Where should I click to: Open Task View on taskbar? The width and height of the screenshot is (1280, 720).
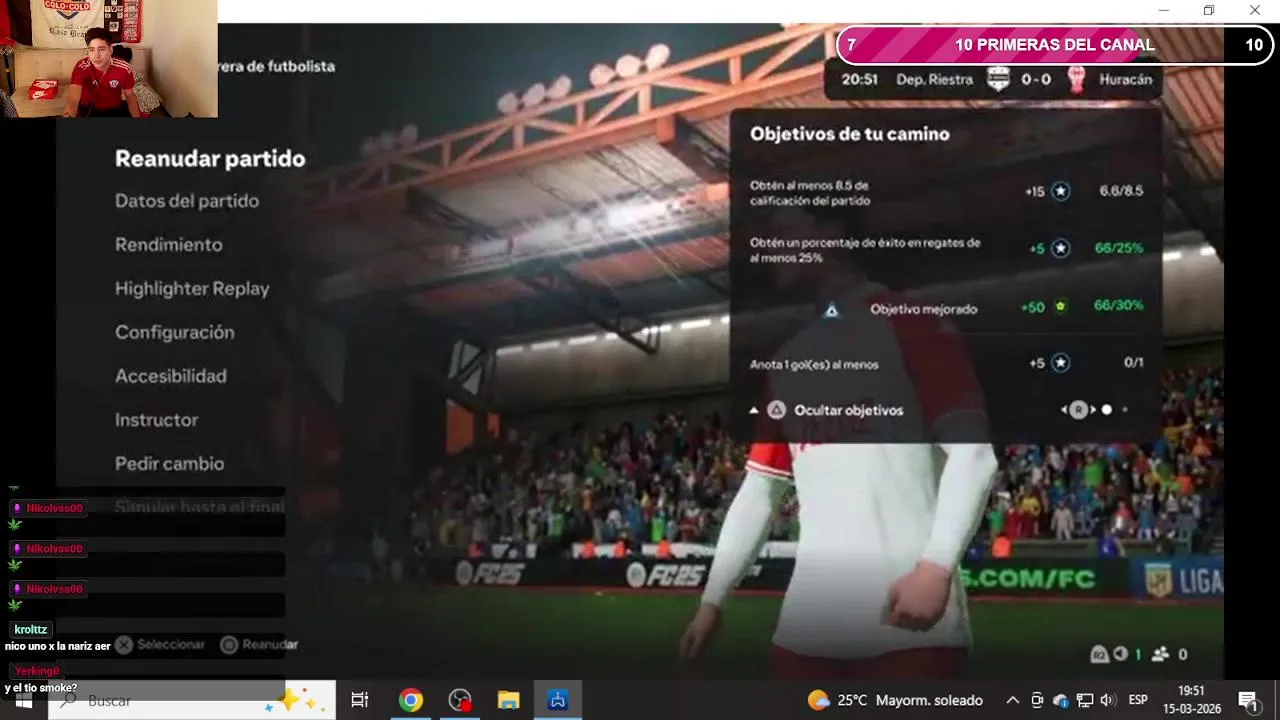click(360, 700)
